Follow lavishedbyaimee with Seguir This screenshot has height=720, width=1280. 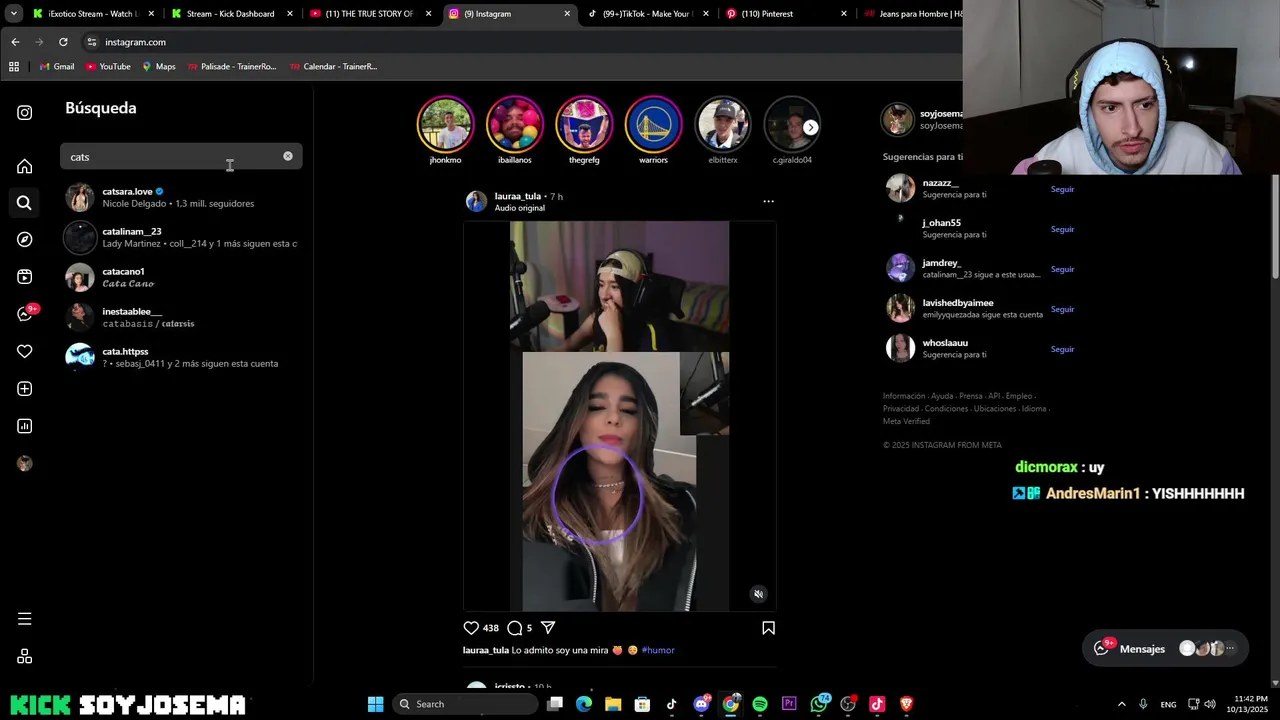[x=1062, y=309]
